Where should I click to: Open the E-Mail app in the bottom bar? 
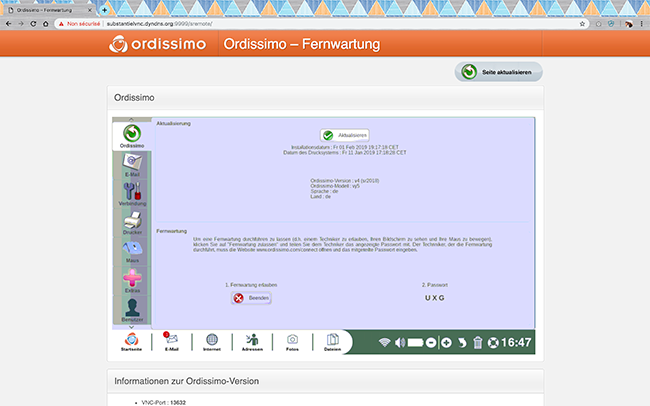point(172,342)
